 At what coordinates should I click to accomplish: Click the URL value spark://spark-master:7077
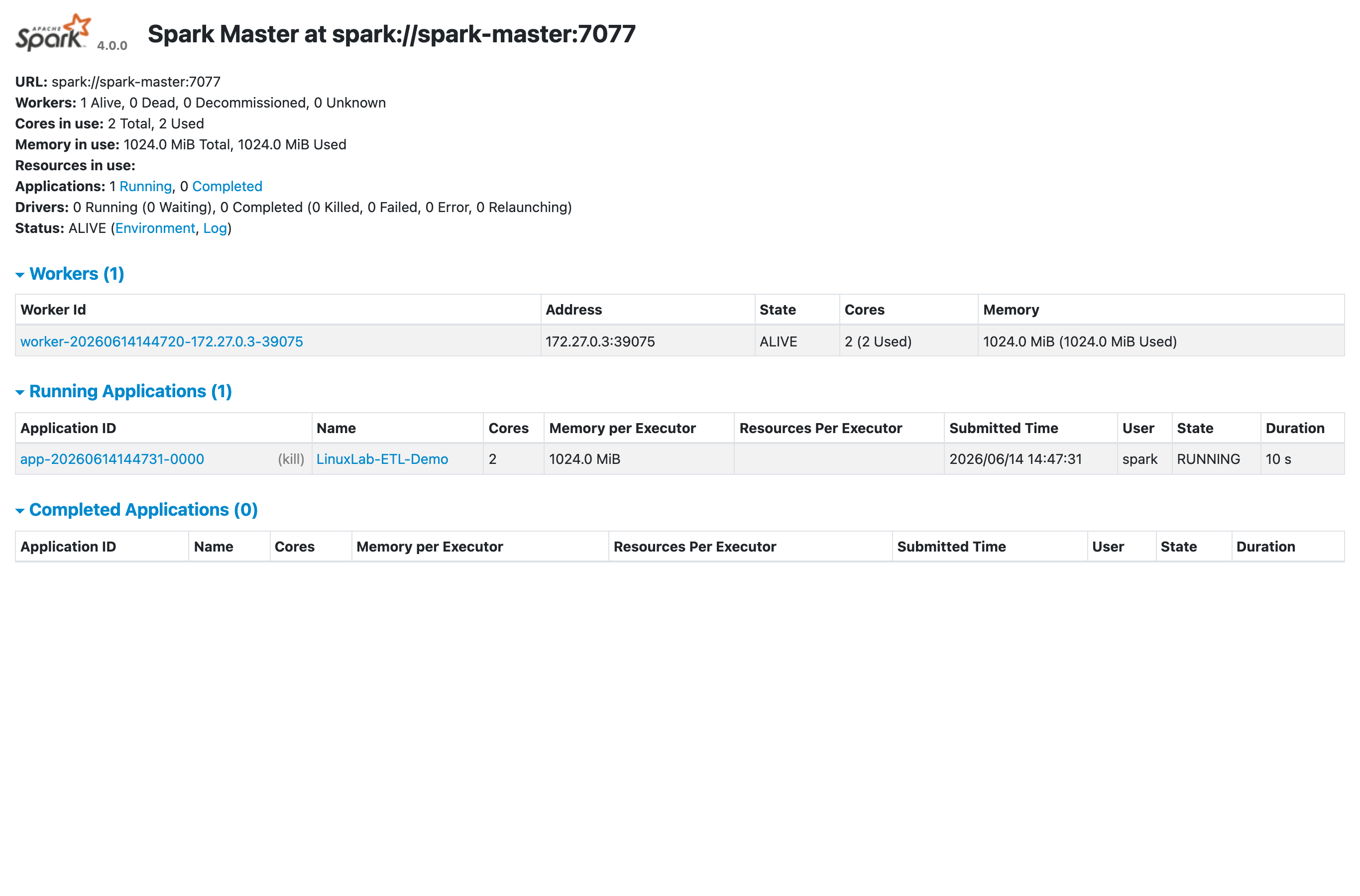point(136,82)
